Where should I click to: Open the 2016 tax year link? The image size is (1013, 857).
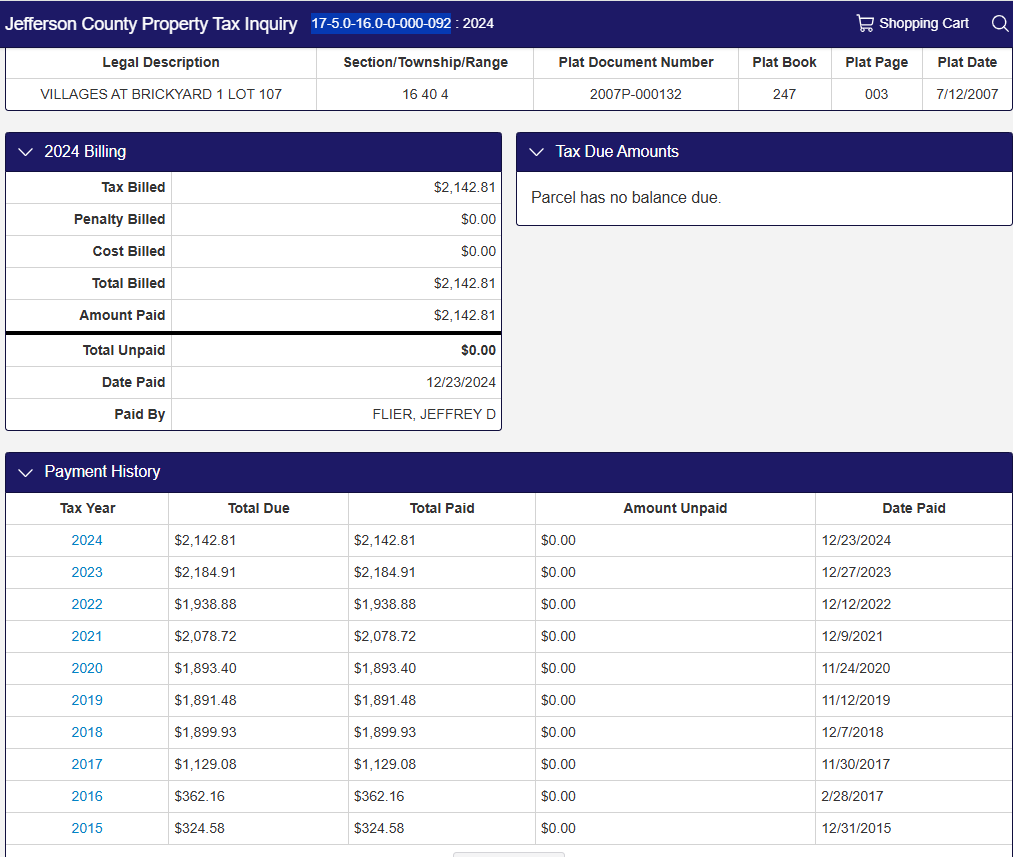point(87,796)
